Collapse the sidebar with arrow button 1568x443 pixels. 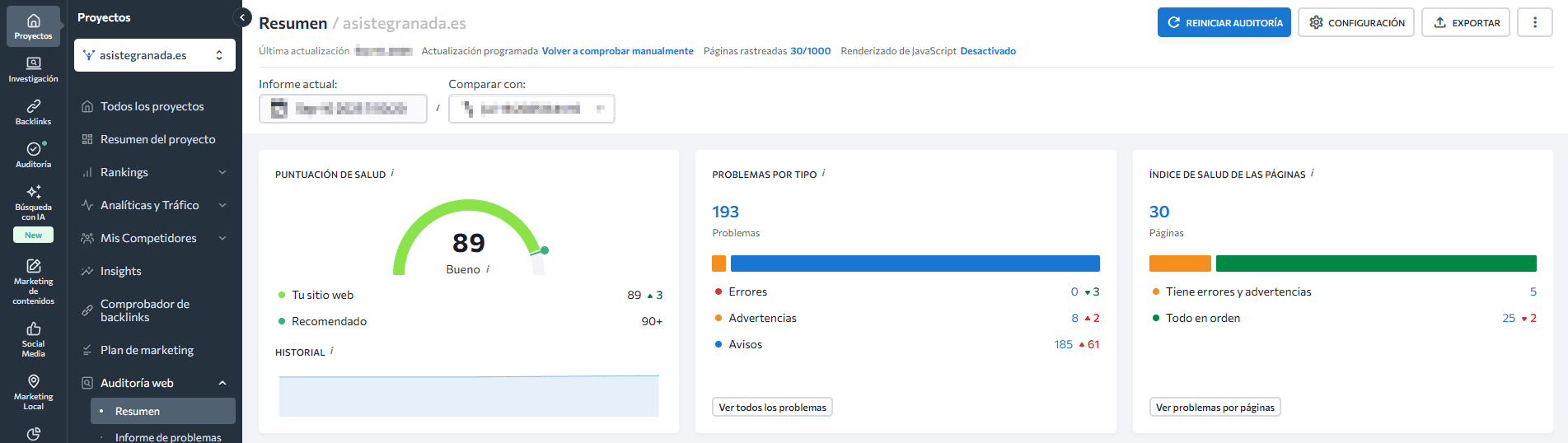242,17
